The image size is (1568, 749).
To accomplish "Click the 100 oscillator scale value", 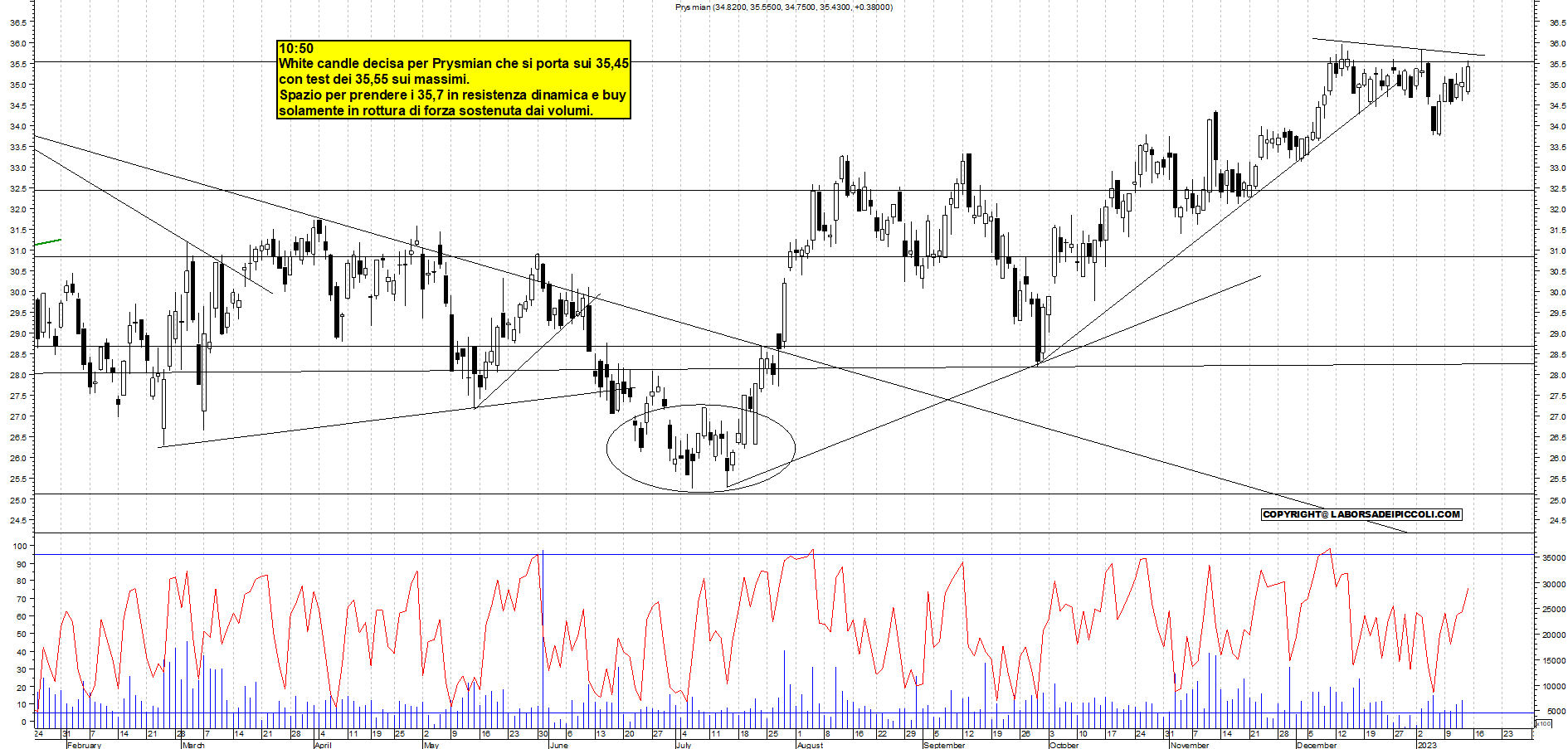I will click(x=19, y=546).
